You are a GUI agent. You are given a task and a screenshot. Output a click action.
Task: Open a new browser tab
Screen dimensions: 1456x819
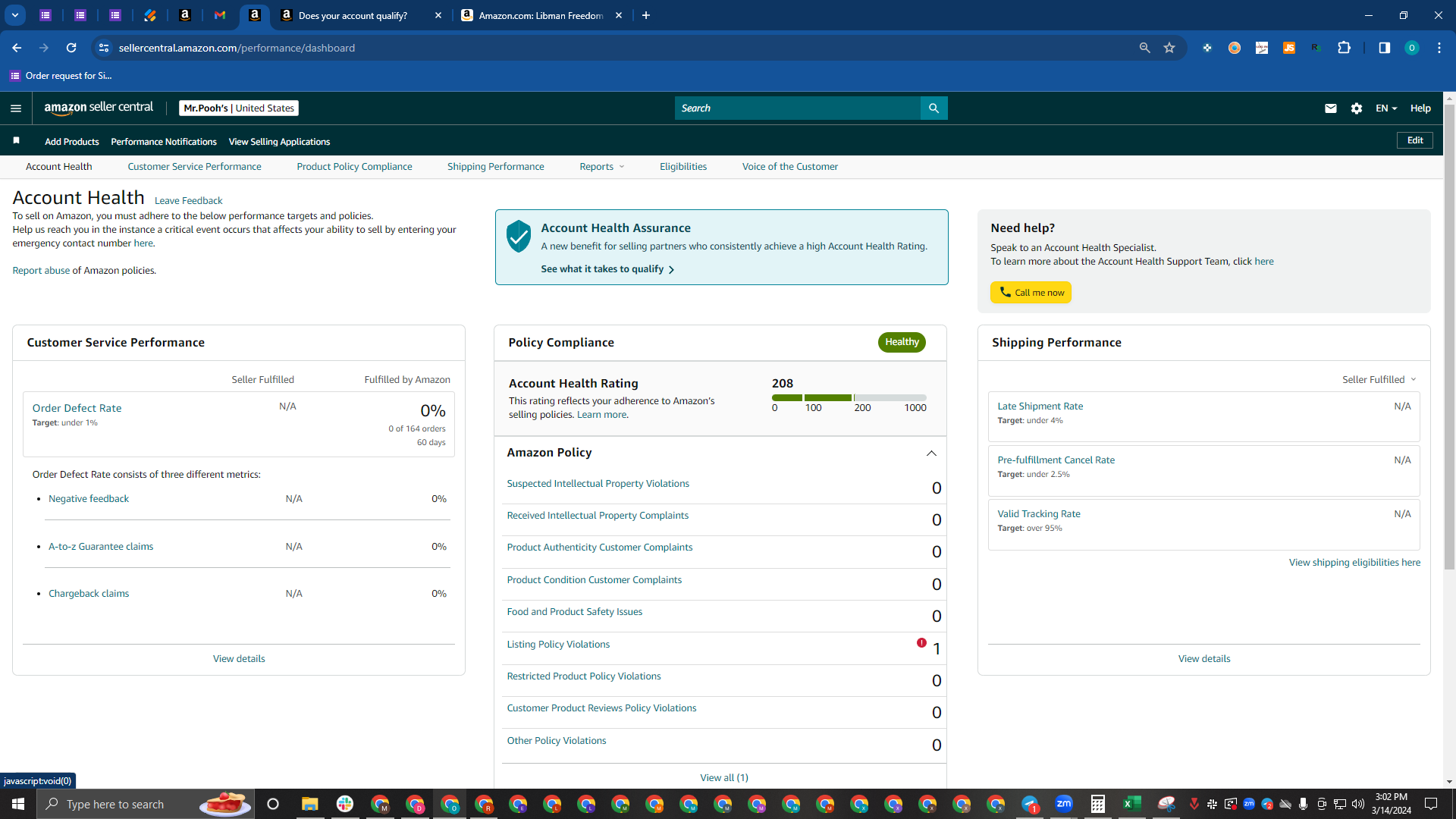coord(646,15)
